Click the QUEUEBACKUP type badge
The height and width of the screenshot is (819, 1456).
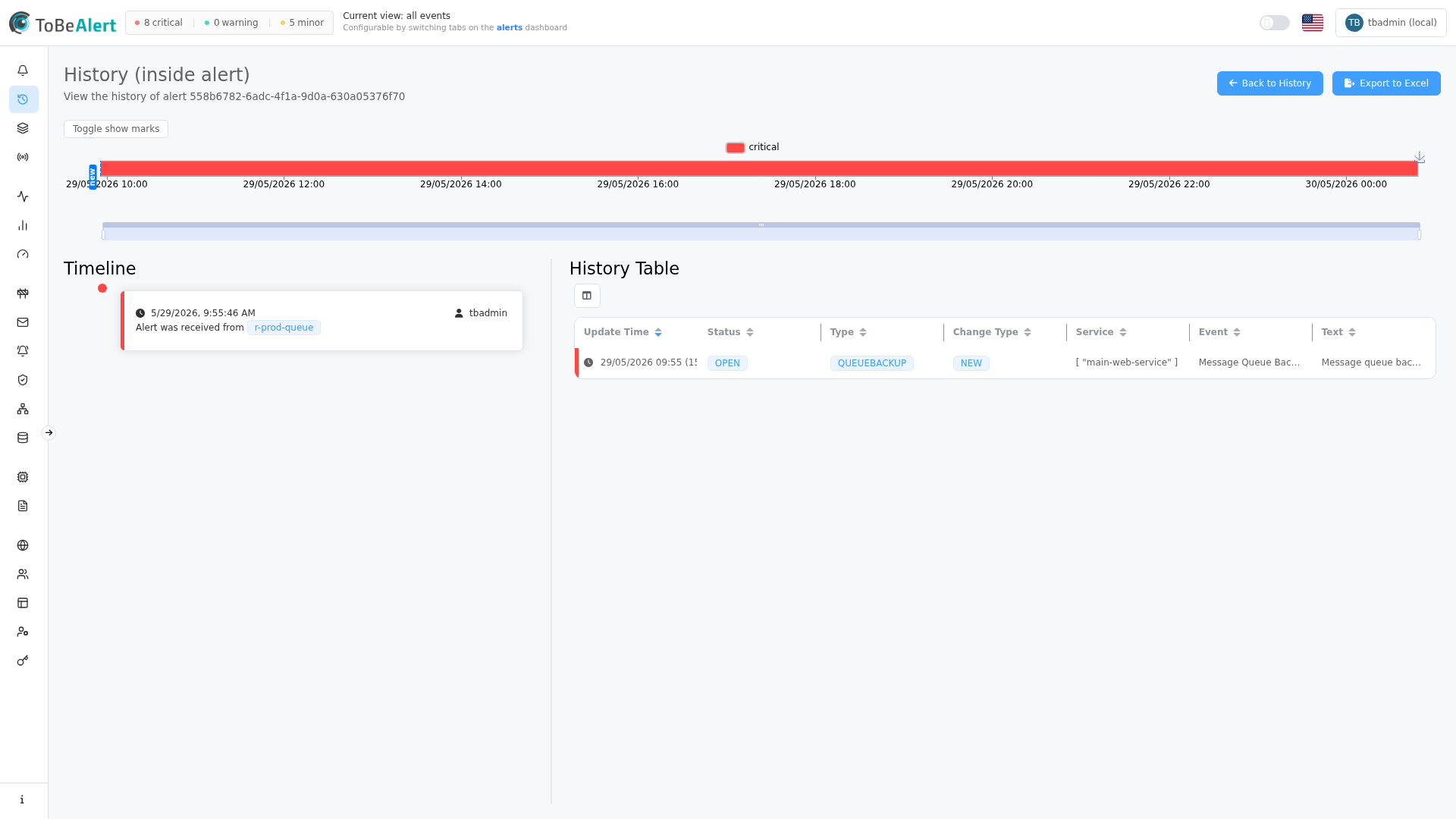pyautogui.click(x=871, y=363)
